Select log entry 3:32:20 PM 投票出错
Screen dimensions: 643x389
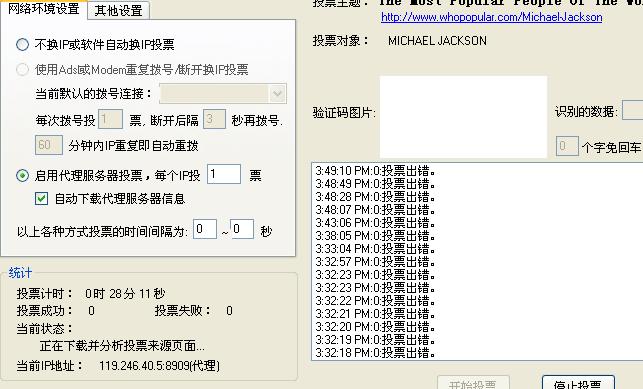click(375, 327)
